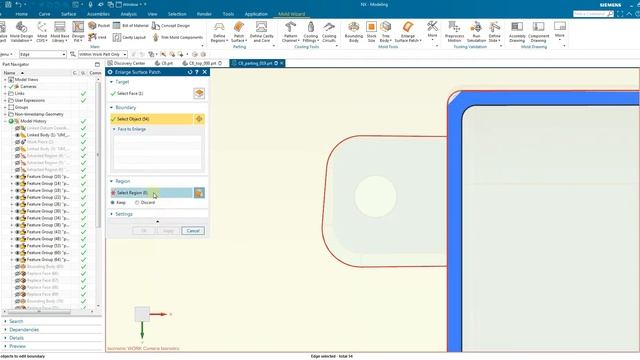This screenshot has width=640, height=360.
Task: Expand the Settings section in dialog
Action: point(111,214)
